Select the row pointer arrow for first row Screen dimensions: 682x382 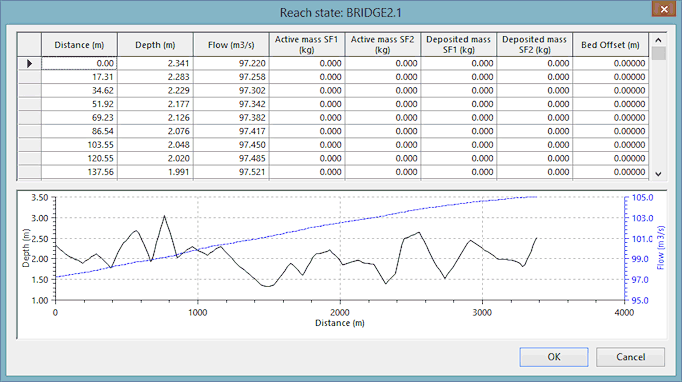pyautogui.click(x=29, y=64)
